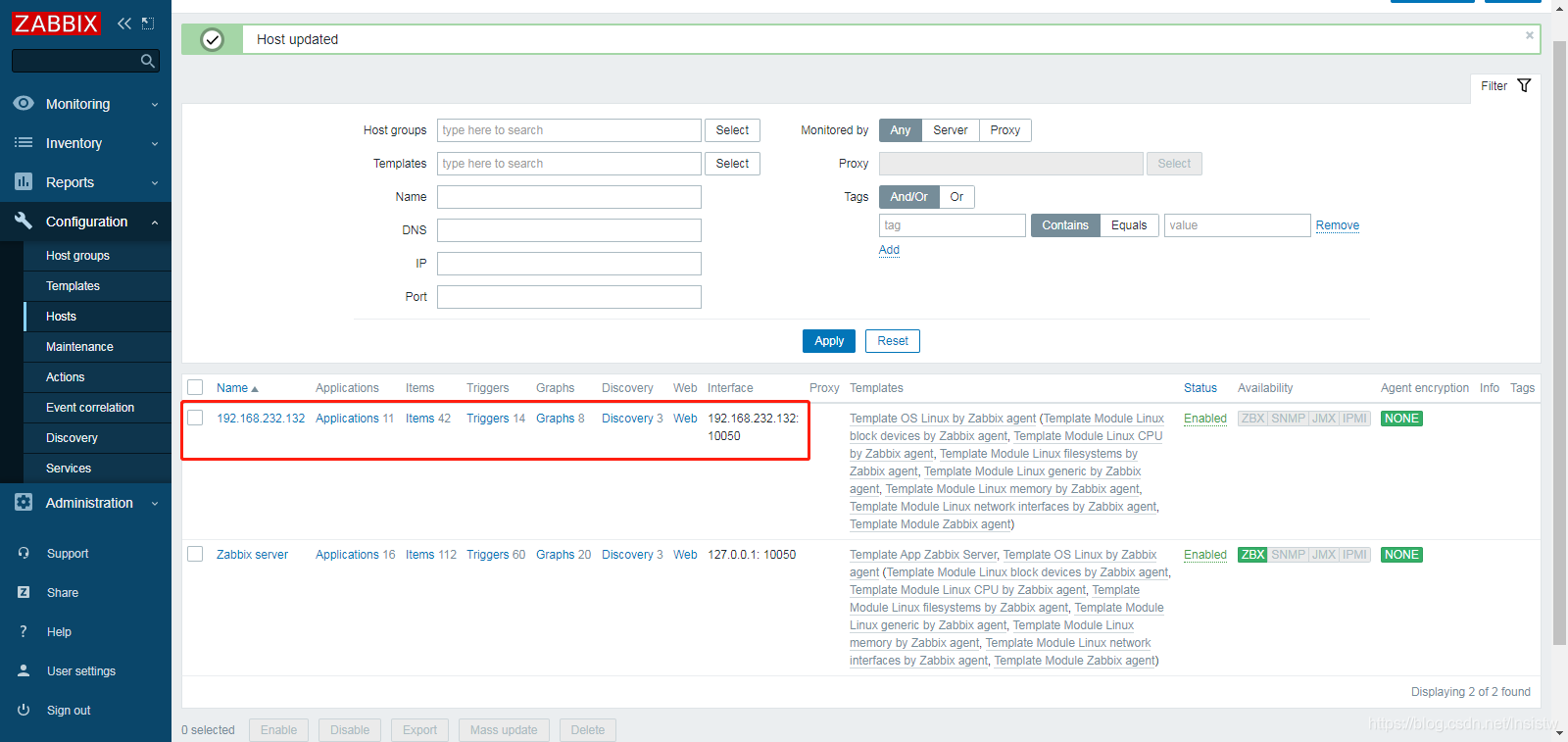Viewport: 1568px width, 742px height.
Task: Click the Filter funnel icon
Action: pyautogui.click(x=1524, y=85)
